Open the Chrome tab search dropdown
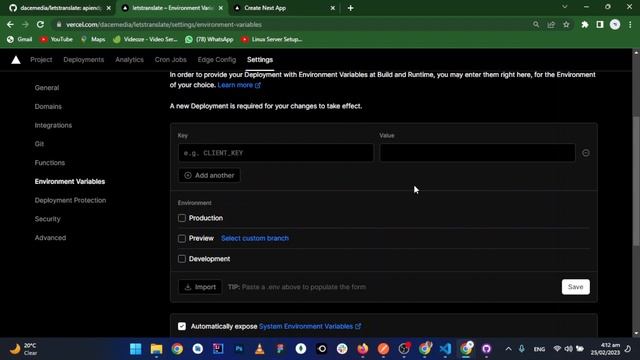 (564, 7)
